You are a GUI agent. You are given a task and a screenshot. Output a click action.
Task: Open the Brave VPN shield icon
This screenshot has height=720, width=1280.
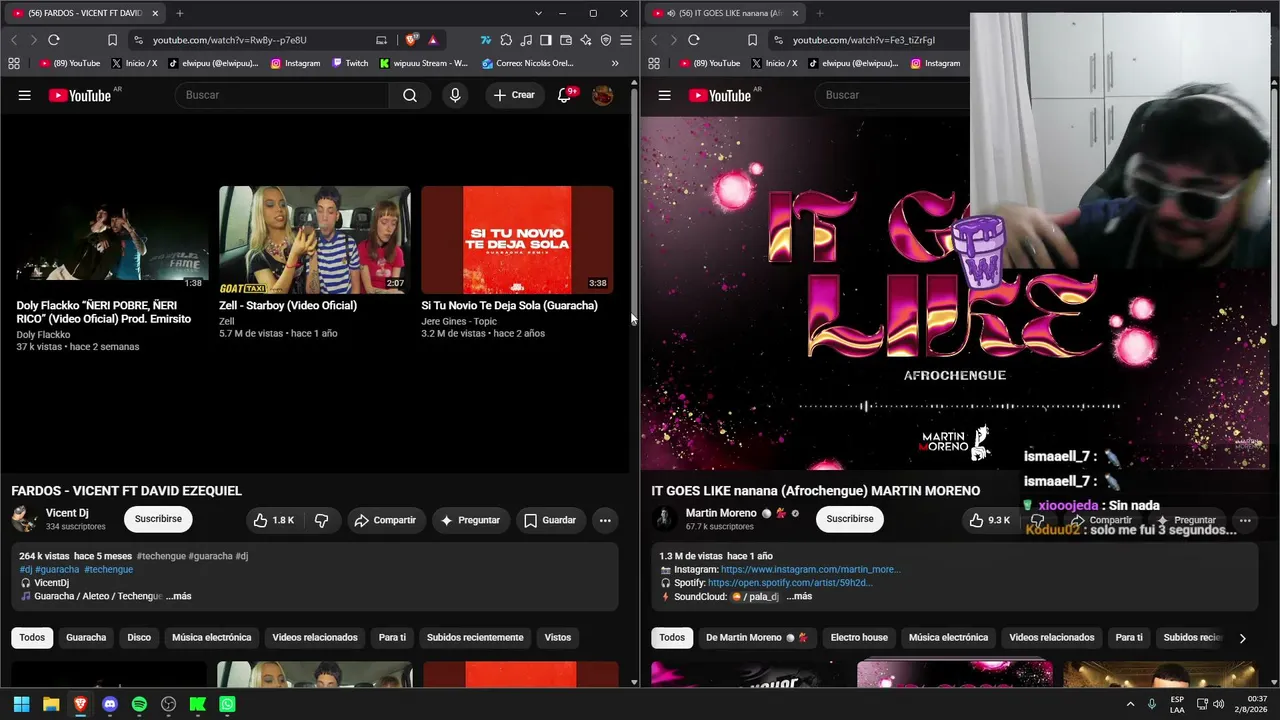coord(606,40)
